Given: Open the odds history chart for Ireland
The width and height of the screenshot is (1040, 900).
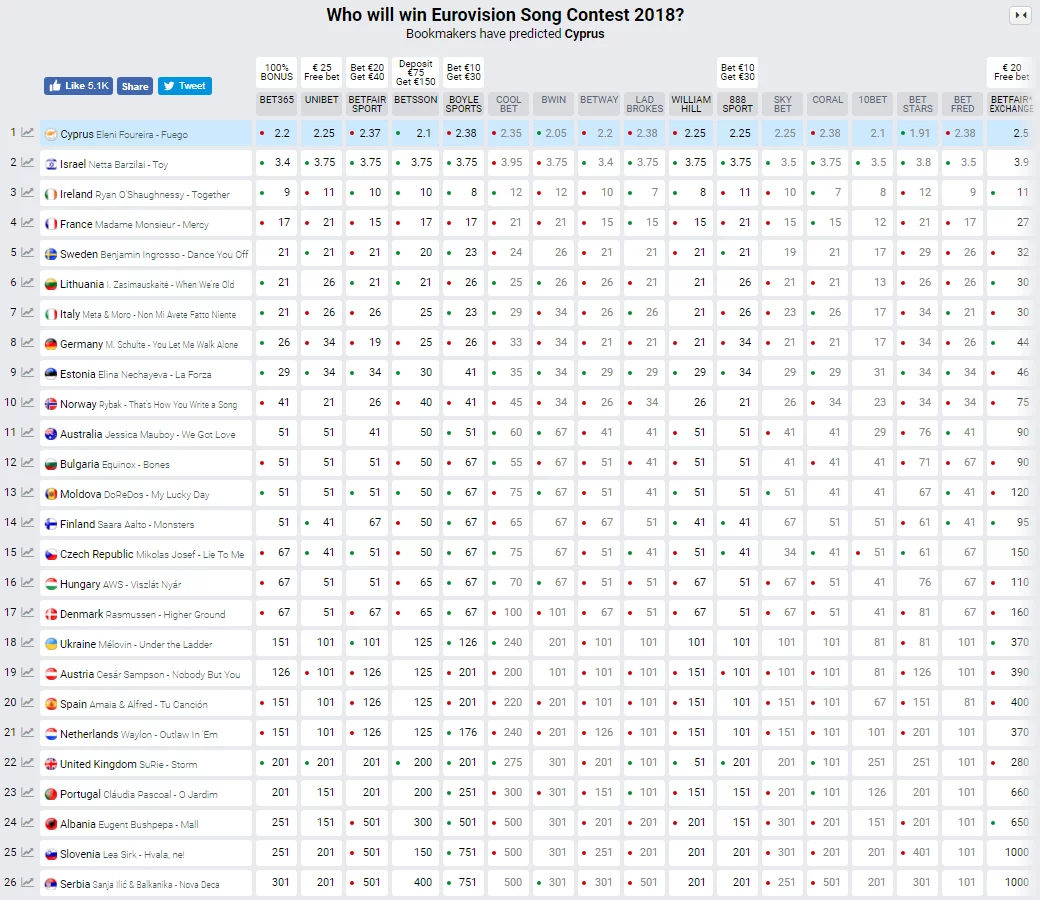Looking at the screenshot, I should pyautogui.click(x=27, y=192).
